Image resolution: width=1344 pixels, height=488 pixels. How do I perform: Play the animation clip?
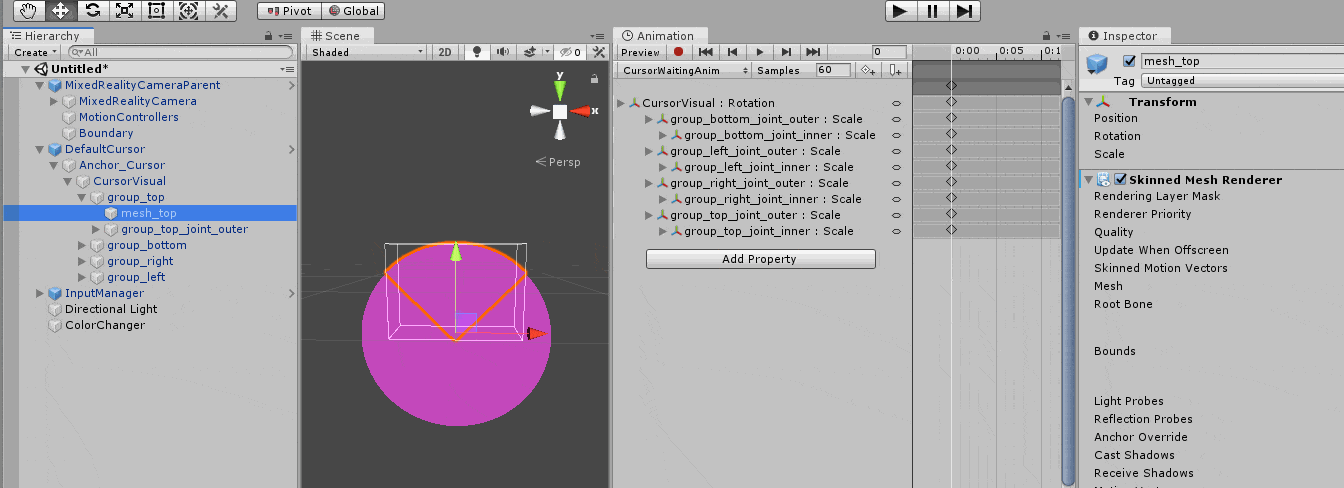pos(760,52)
